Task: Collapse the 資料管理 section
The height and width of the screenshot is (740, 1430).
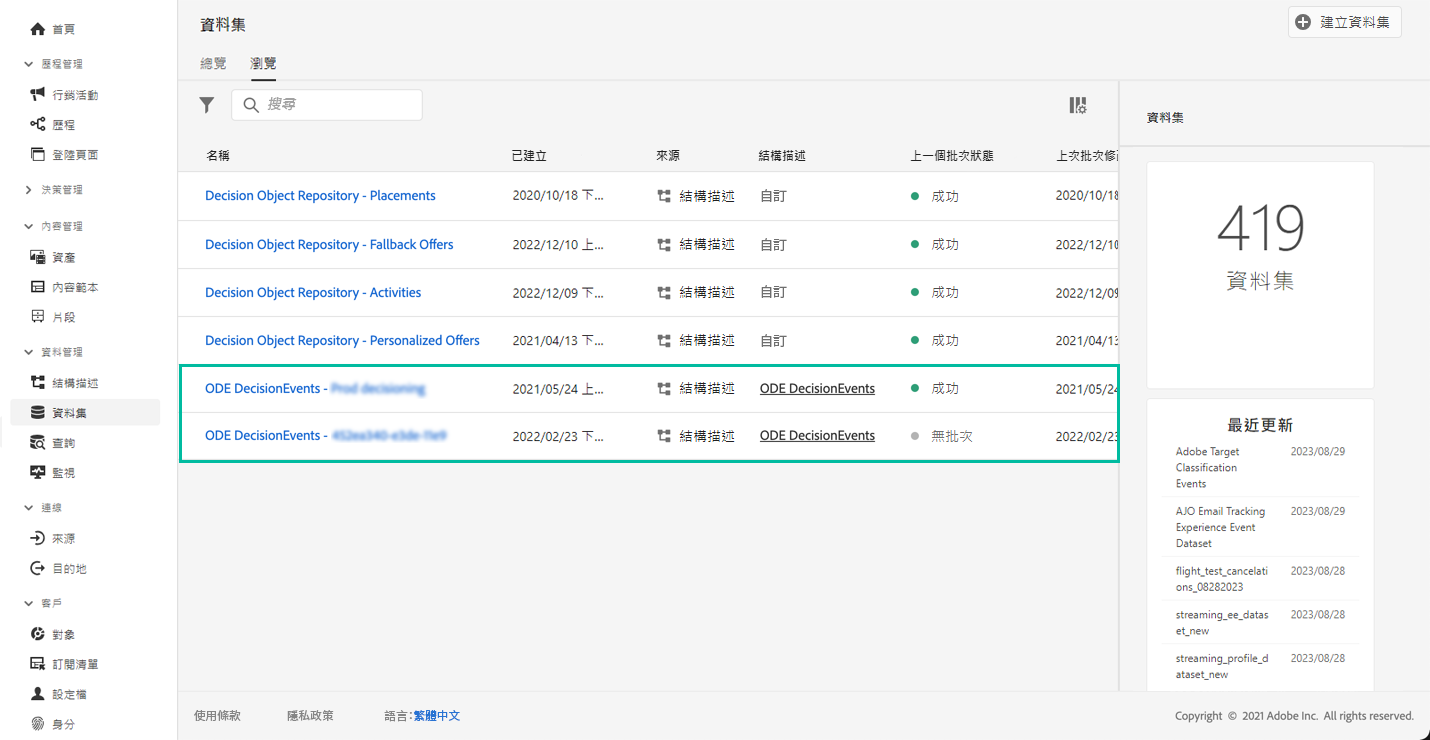Action: pos(28,352)
